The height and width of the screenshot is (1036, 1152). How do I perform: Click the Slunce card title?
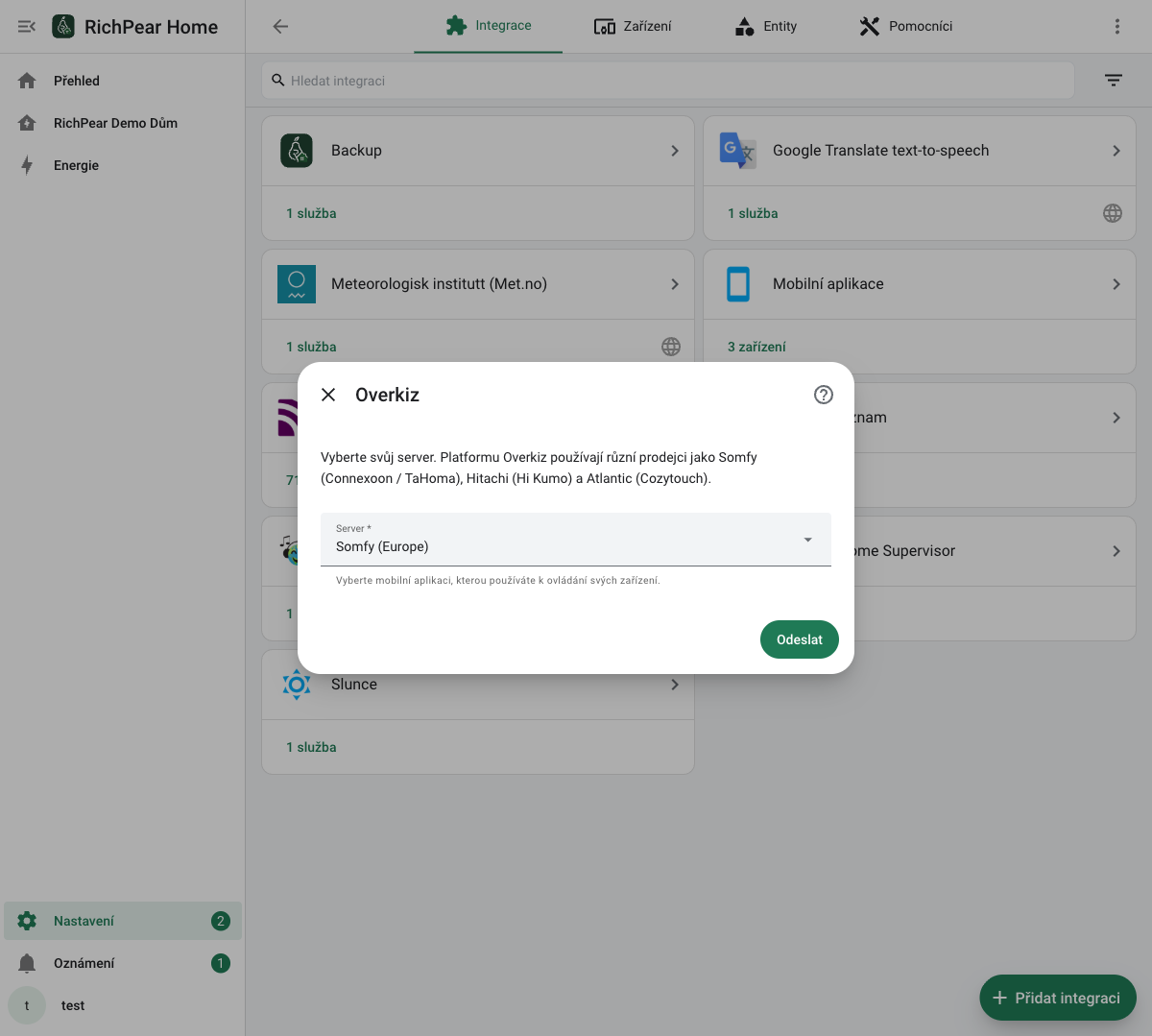[354, 685]
